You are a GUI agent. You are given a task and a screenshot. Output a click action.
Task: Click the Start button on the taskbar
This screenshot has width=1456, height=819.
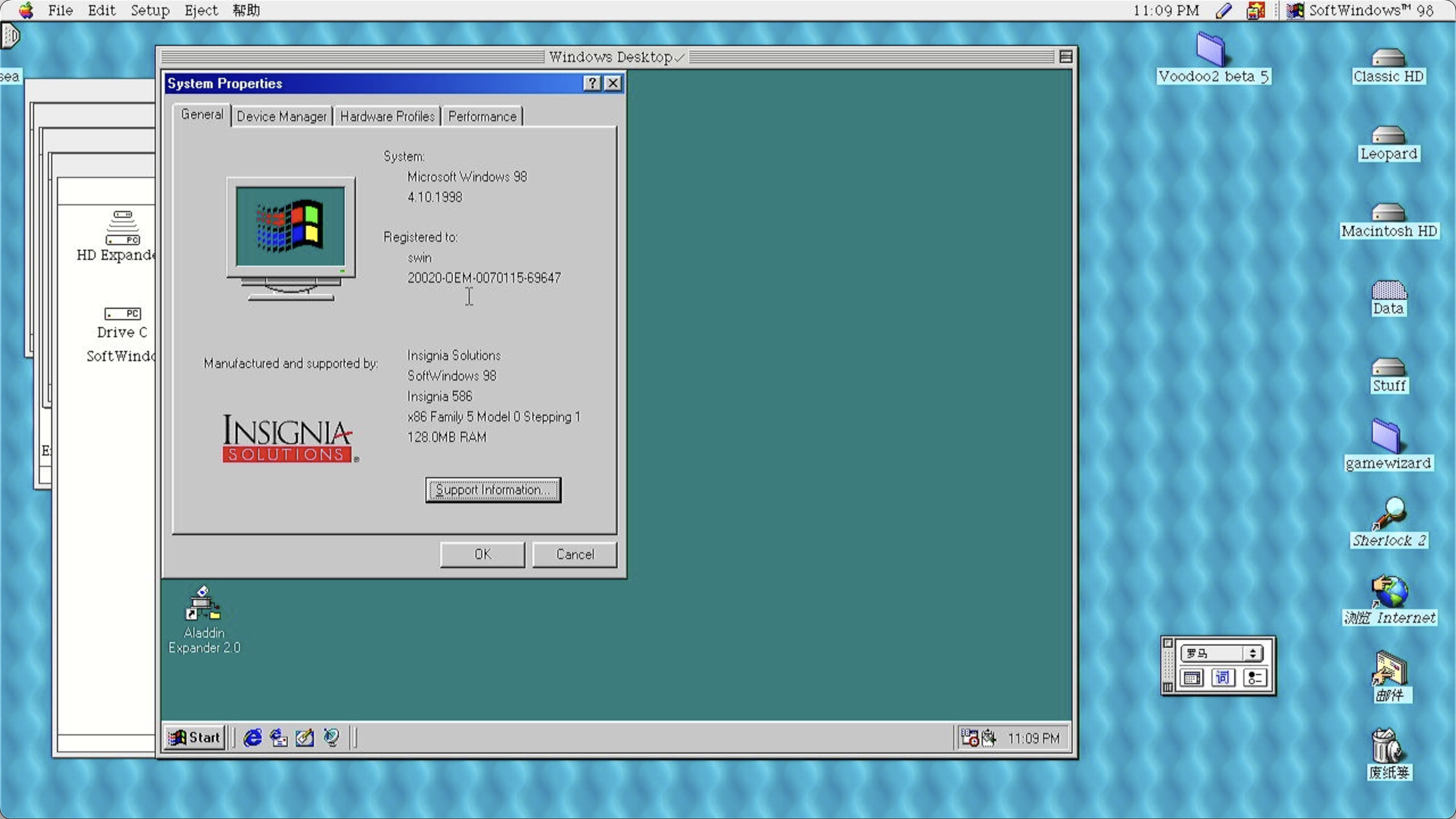pyautogui.click(x=194, y=737)
